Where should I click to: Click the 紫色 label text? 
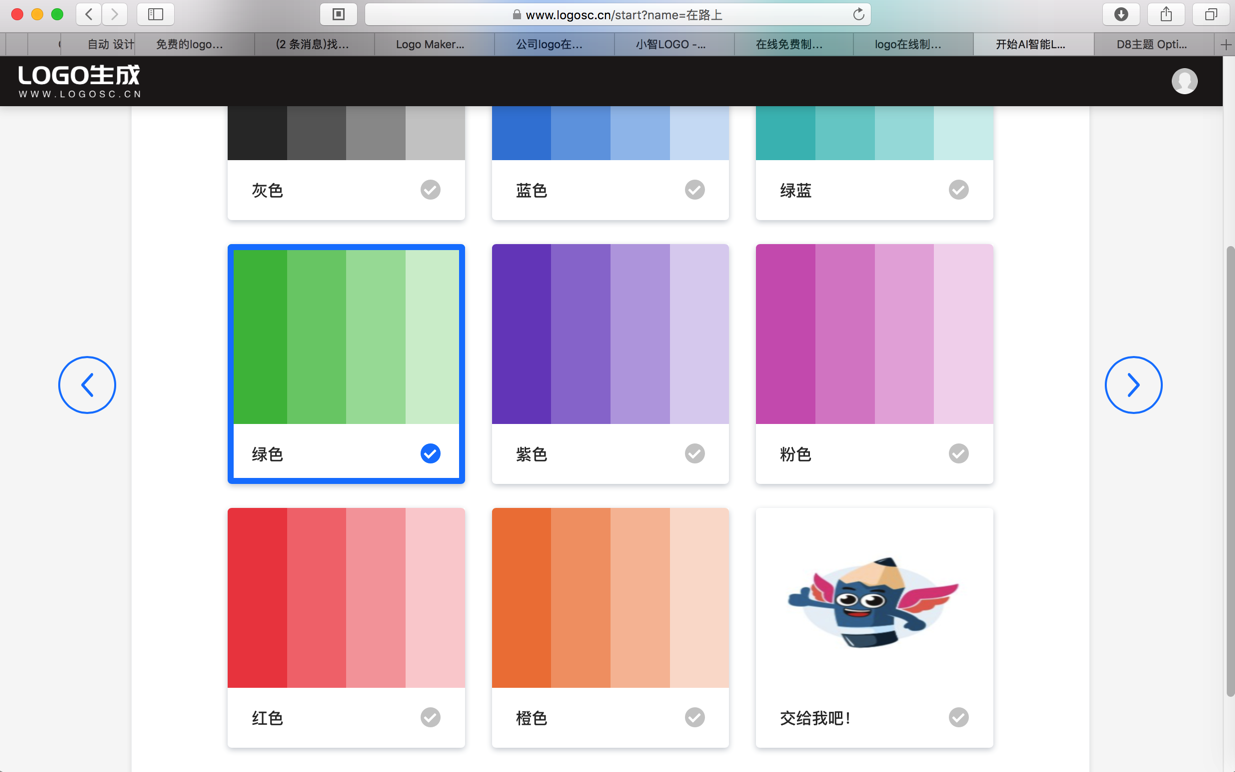click(531, 454)
